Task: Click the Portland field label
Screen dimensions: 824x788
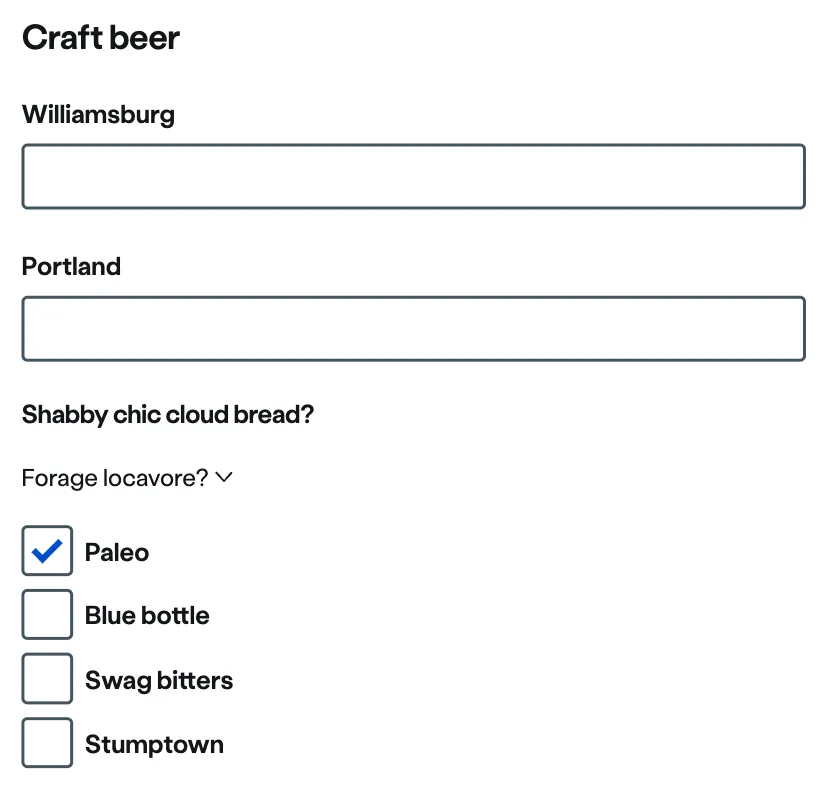Action: [x=71, y=267]
